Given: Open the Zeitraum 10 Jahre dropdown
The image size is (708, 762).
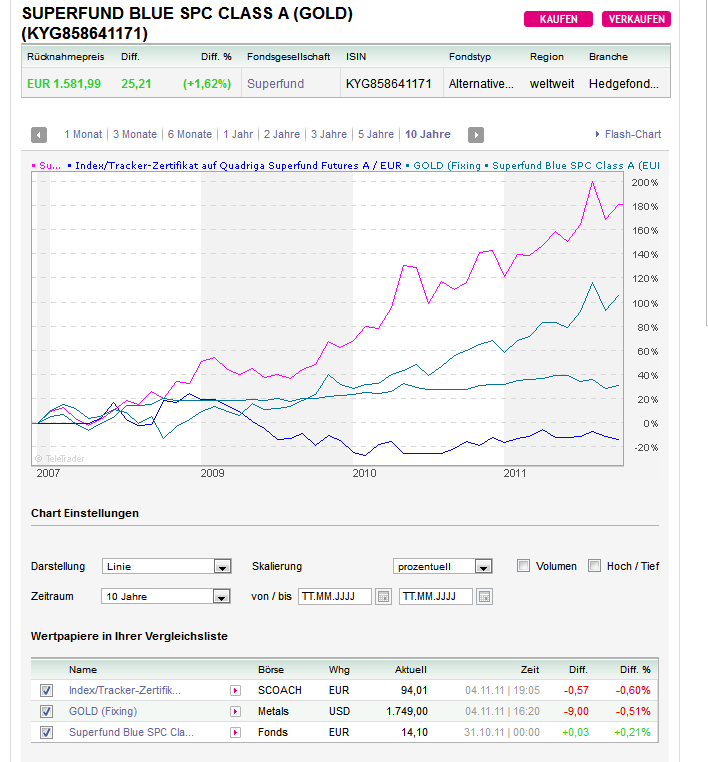Looking at the screenshot, I should 166,596.
